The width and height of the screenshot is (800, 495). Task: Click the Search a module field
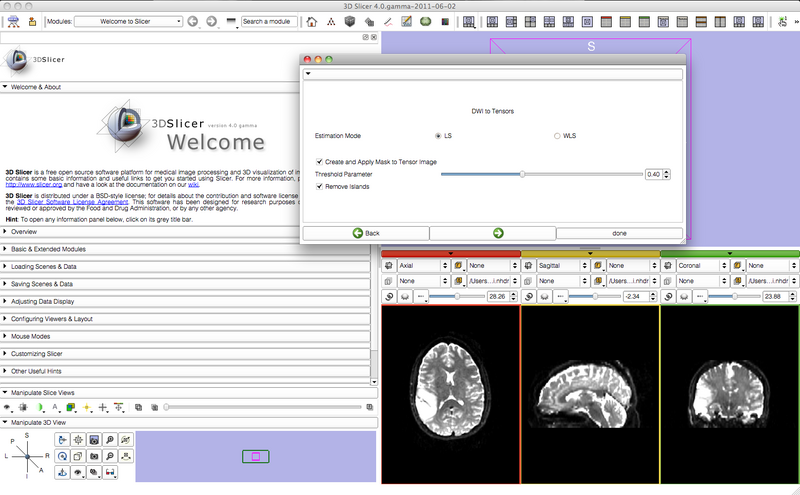coord(267,21)
